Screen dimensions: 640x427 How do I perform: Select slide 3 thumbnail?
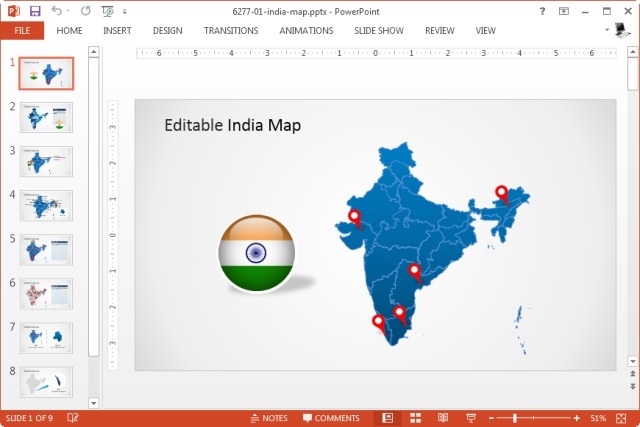coord(46,162)
